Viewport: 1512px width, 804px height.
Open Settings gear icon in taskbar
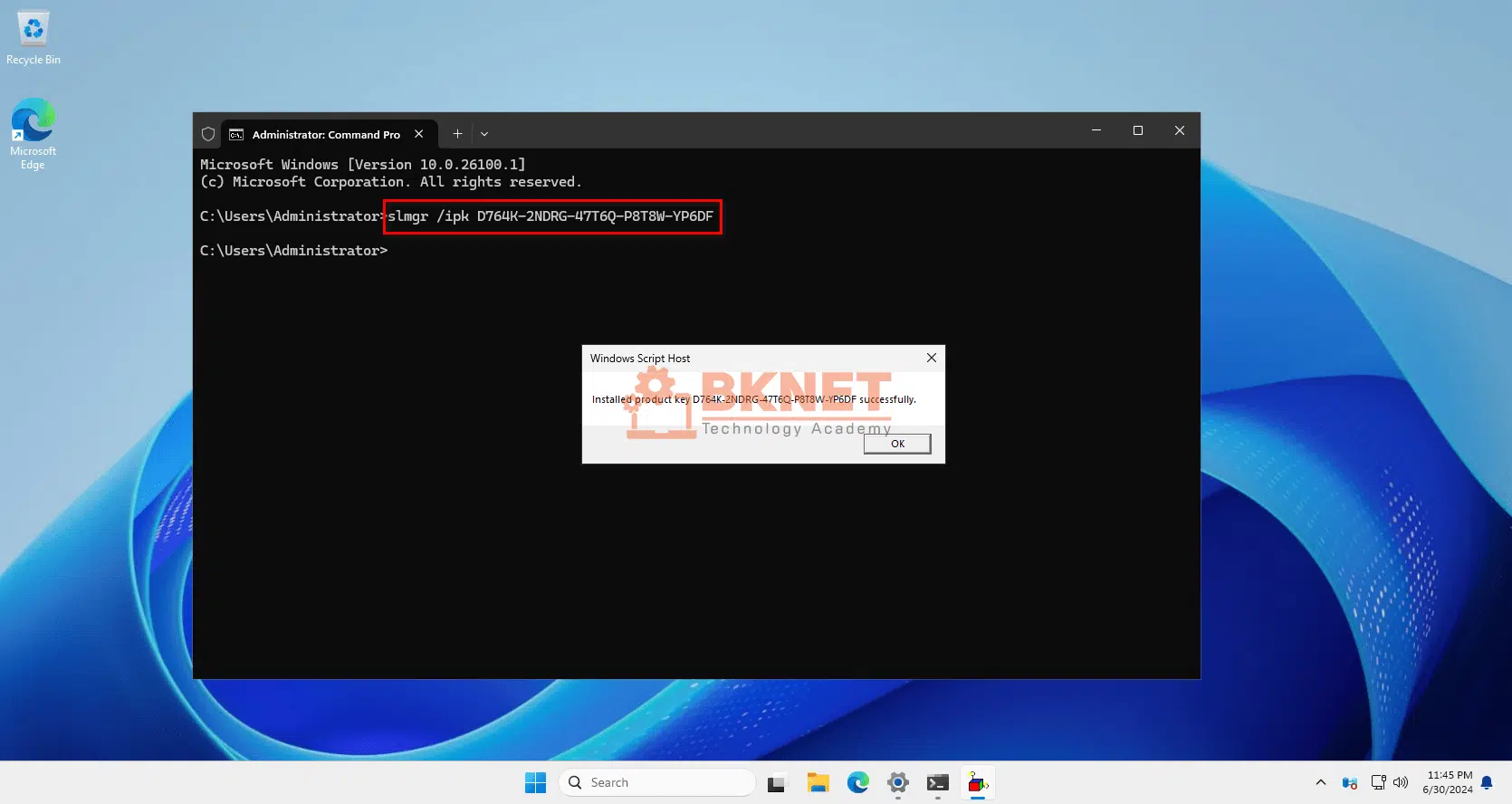[898, 783]
